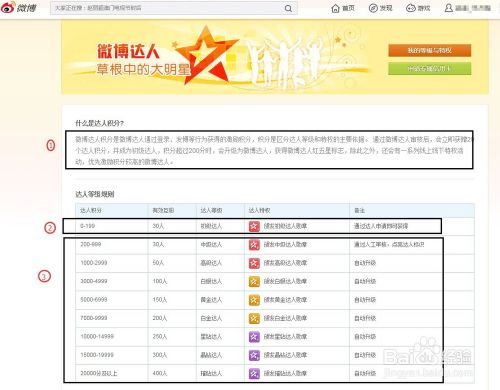Click the badge privilege text in the 10000-14999 row
Screen dimensions: 500x390
click(285, 337)
